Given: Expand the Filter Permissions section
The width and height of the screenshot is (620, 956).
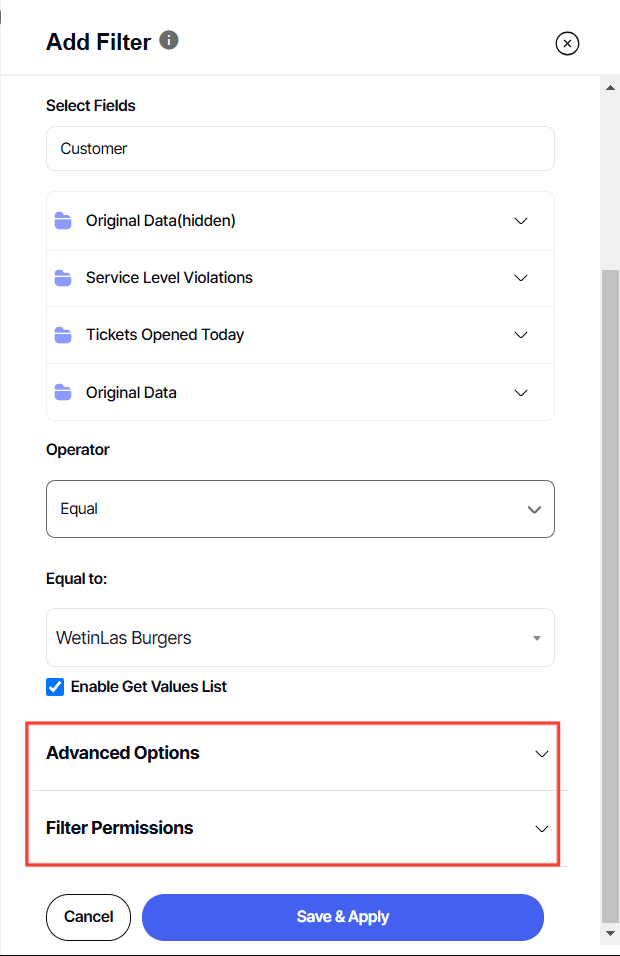Looking at the screenshot, I should tap(541, 829).
